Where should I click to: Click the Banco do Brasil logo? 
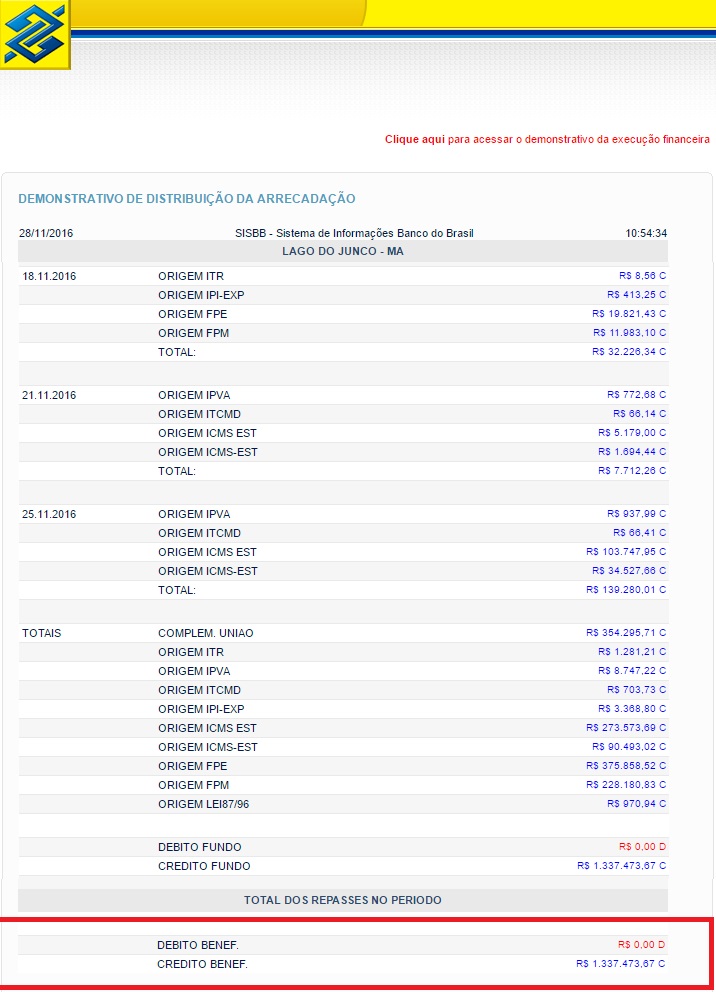pos(35,35)
